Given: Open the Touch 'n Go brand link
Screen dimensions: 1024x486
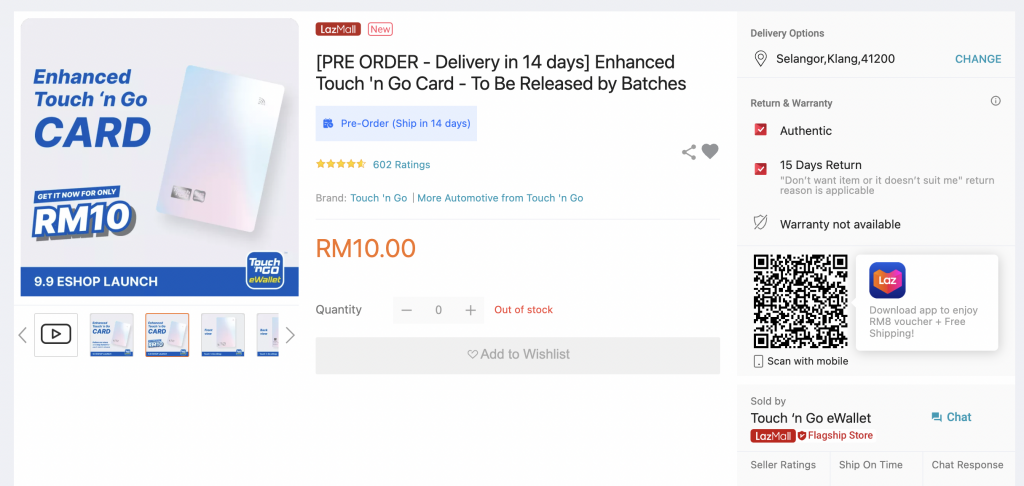Looking at the screenshot, I should pos(378,198).
